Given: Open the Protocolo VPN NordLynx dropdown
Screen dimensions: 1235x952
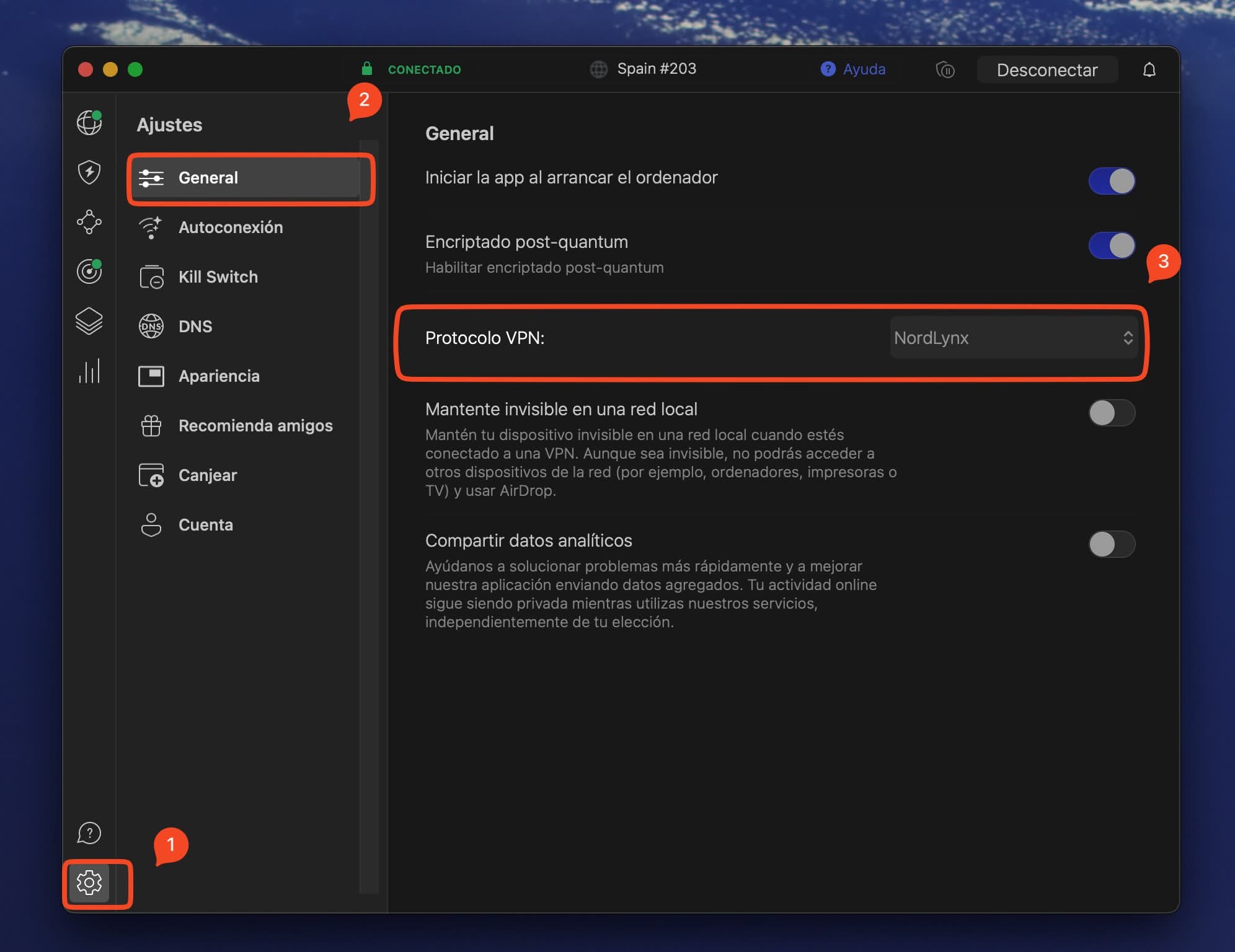Looking at the screenshot, I should [x=1014, y=338].
